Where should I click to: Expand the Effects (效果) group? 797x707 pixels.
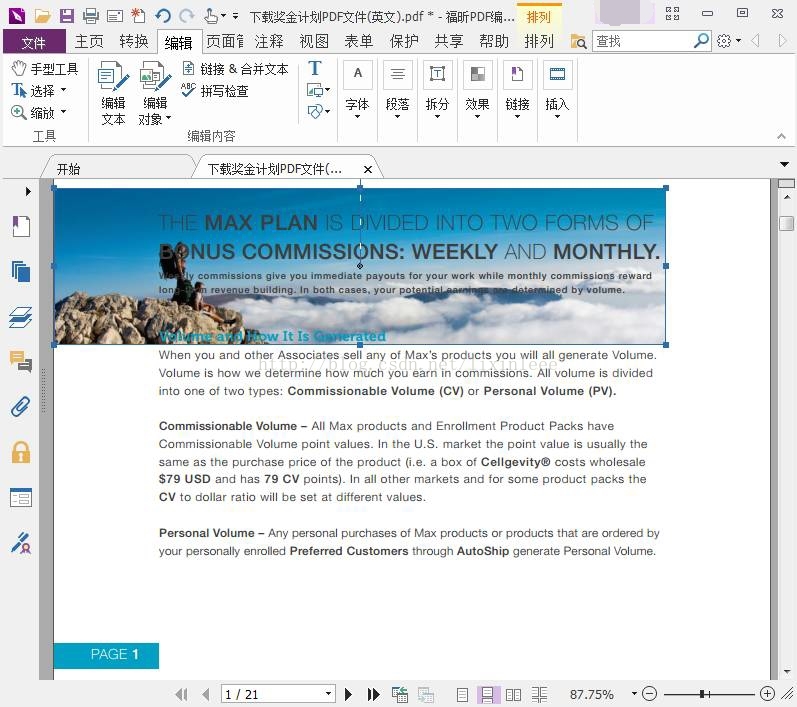point(477,90)
